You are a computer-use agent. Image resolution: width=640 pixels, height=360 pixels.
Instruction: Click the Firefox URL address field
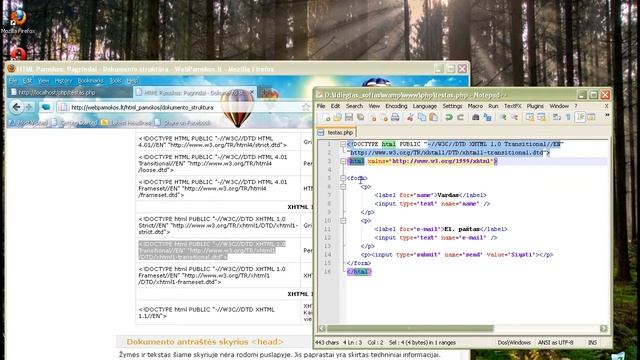click(184, 107)
